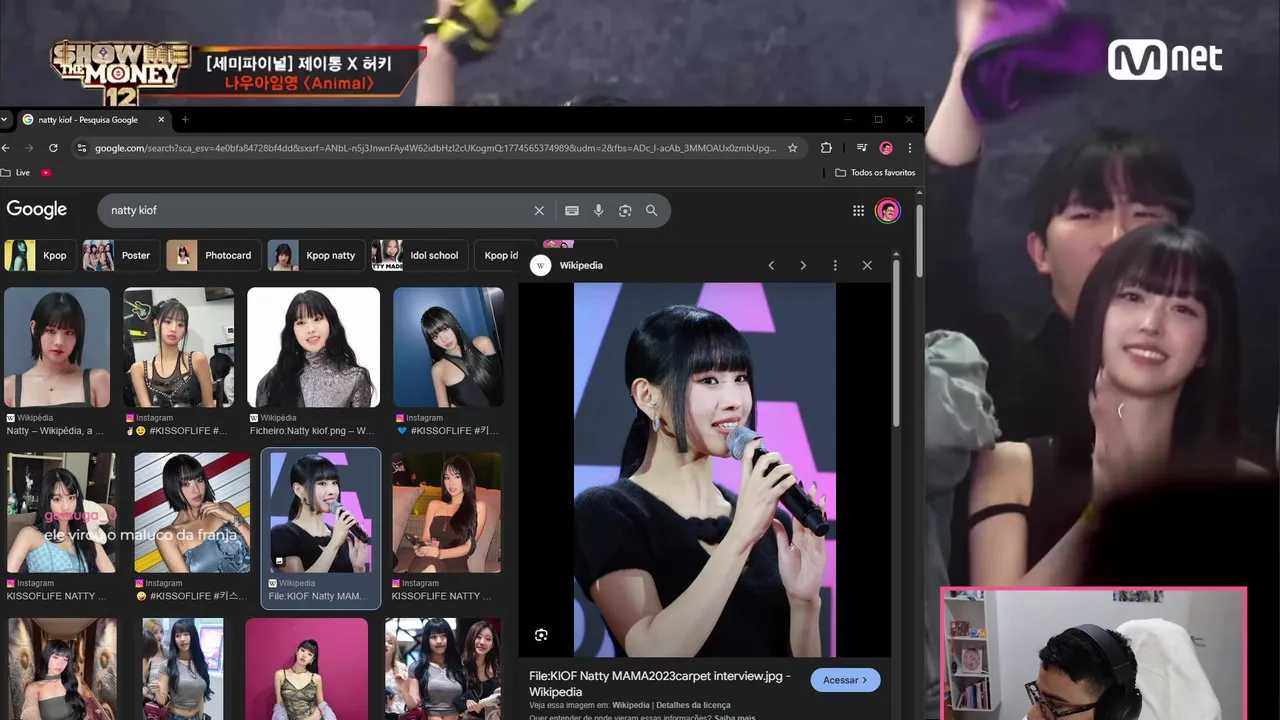Open the Todos os favoritos folder
This screenshot has width=1280, height=720.
coord(875,173)
